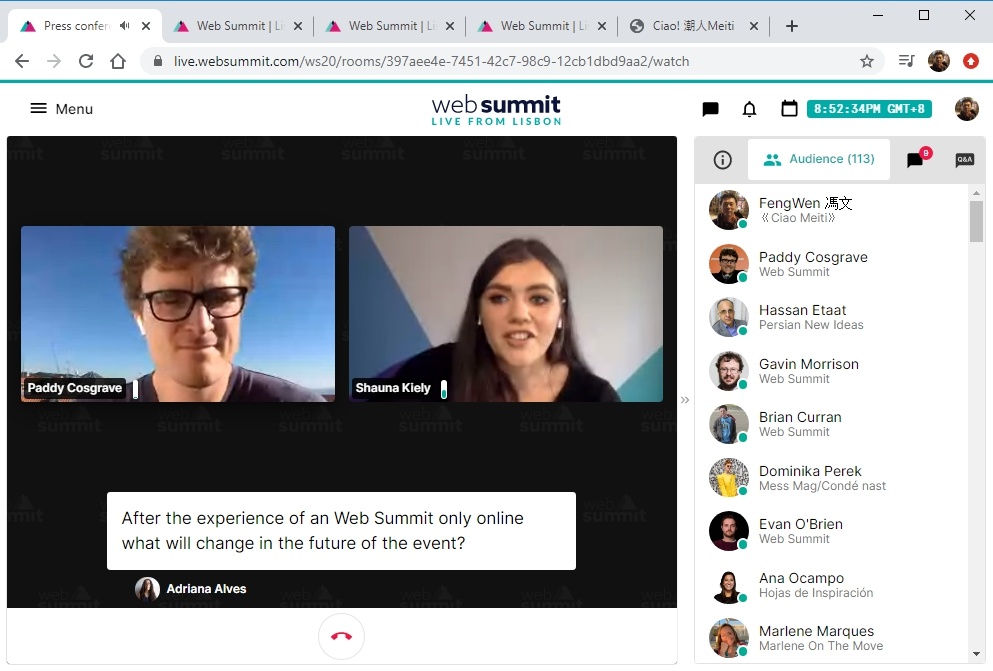Click the red hang-up phone button
Screen dimensions: 993x671
pyautogui.click(x=341, y=636)
